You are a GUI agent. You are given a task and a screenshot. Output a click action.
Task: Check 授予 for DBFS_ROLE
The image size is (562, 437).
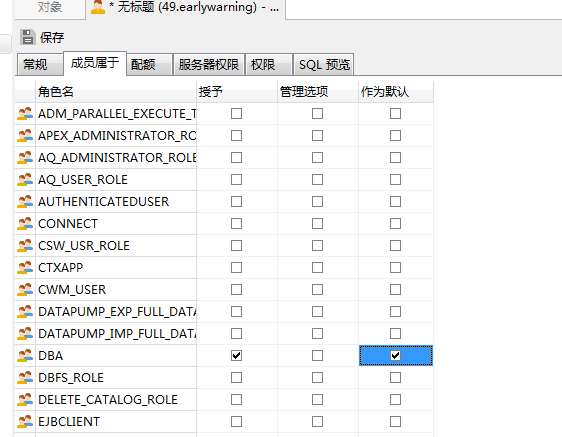point(236,377)
